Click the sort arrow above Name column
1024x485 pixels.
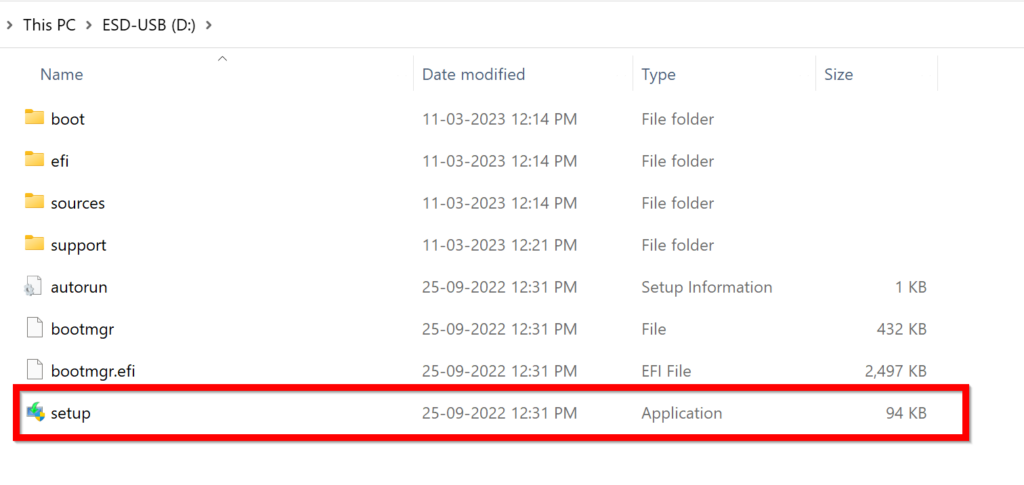click(222, 59)
